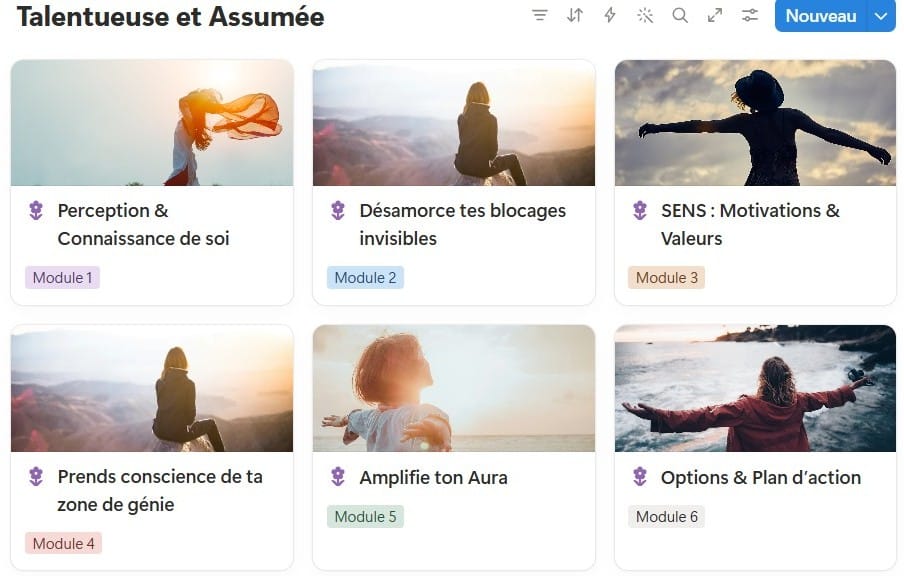Image resolution: width=904 pixels, height=576 pixels.
Task: Open Prends conscience de ta zone de génie
Action: [x=159, y=490]
